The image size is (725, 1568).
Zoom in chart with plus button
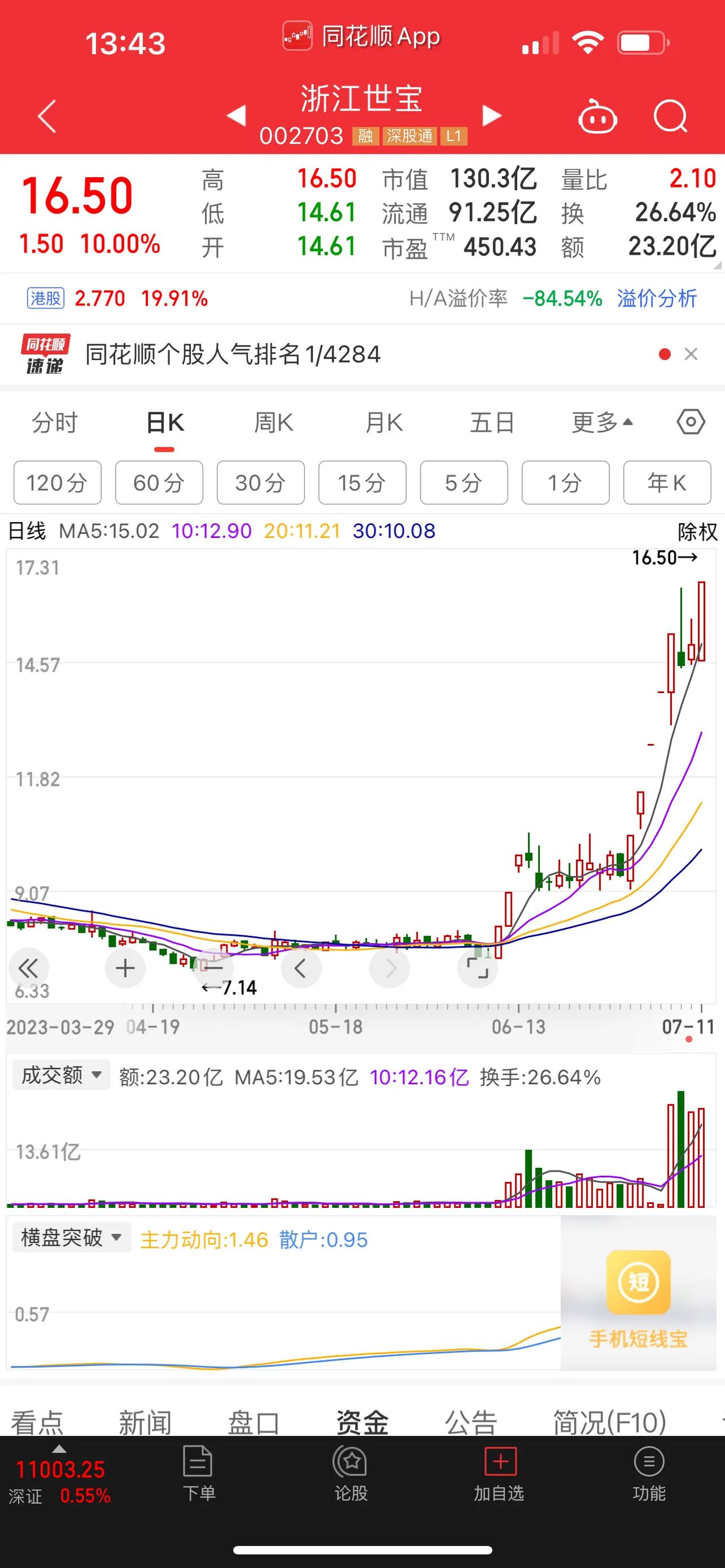[x=125, y=968]
